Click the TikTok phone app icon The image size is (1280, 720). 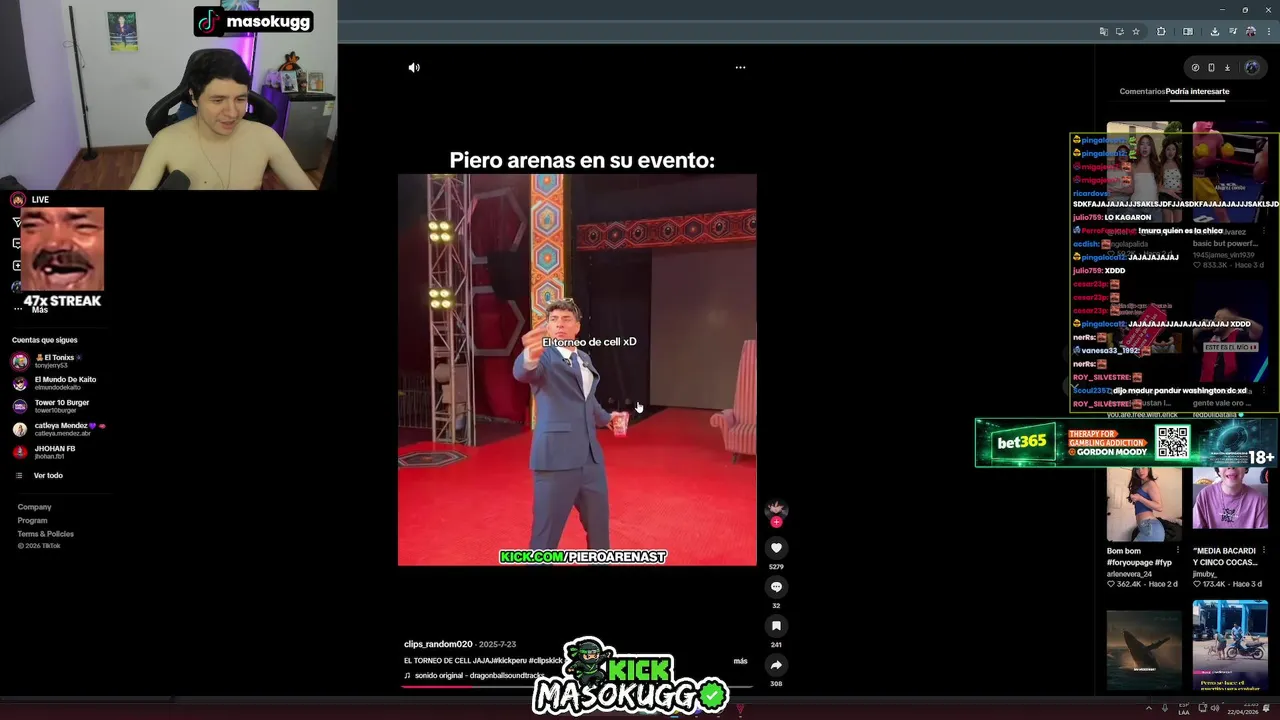click(1211, 68)
